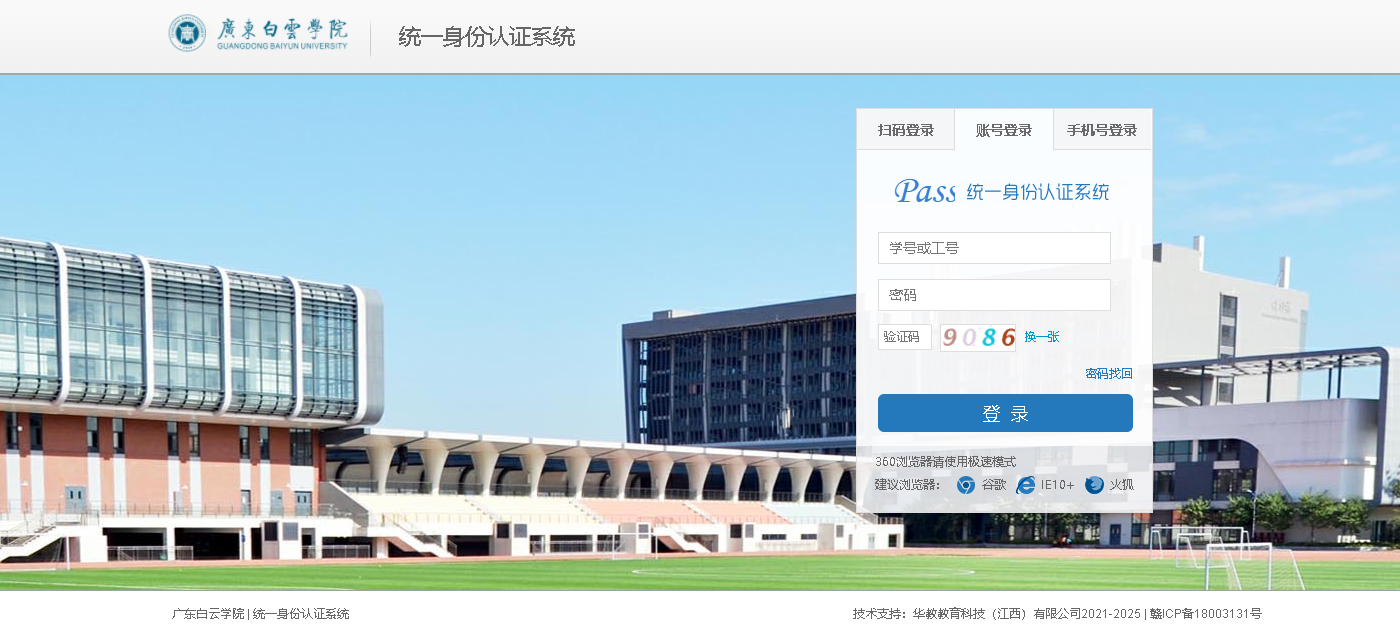Image resolution: width=1400 pixels, height=636 pixels.
Task: Switch to the 扫码登录 tab
Action: pyautogui.click(x=905, y=130)
